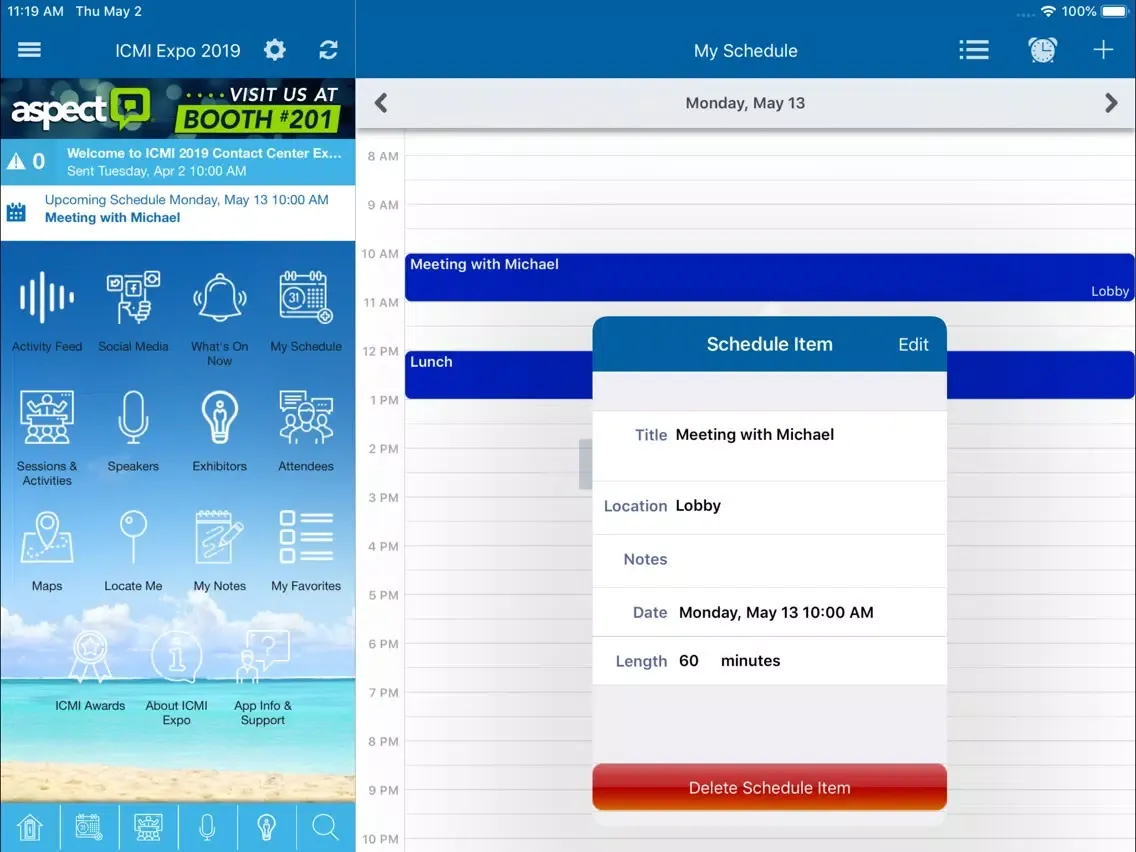Tap the schedule icon in bottom bar
1136x852 pixels.
tap(89, 827)
